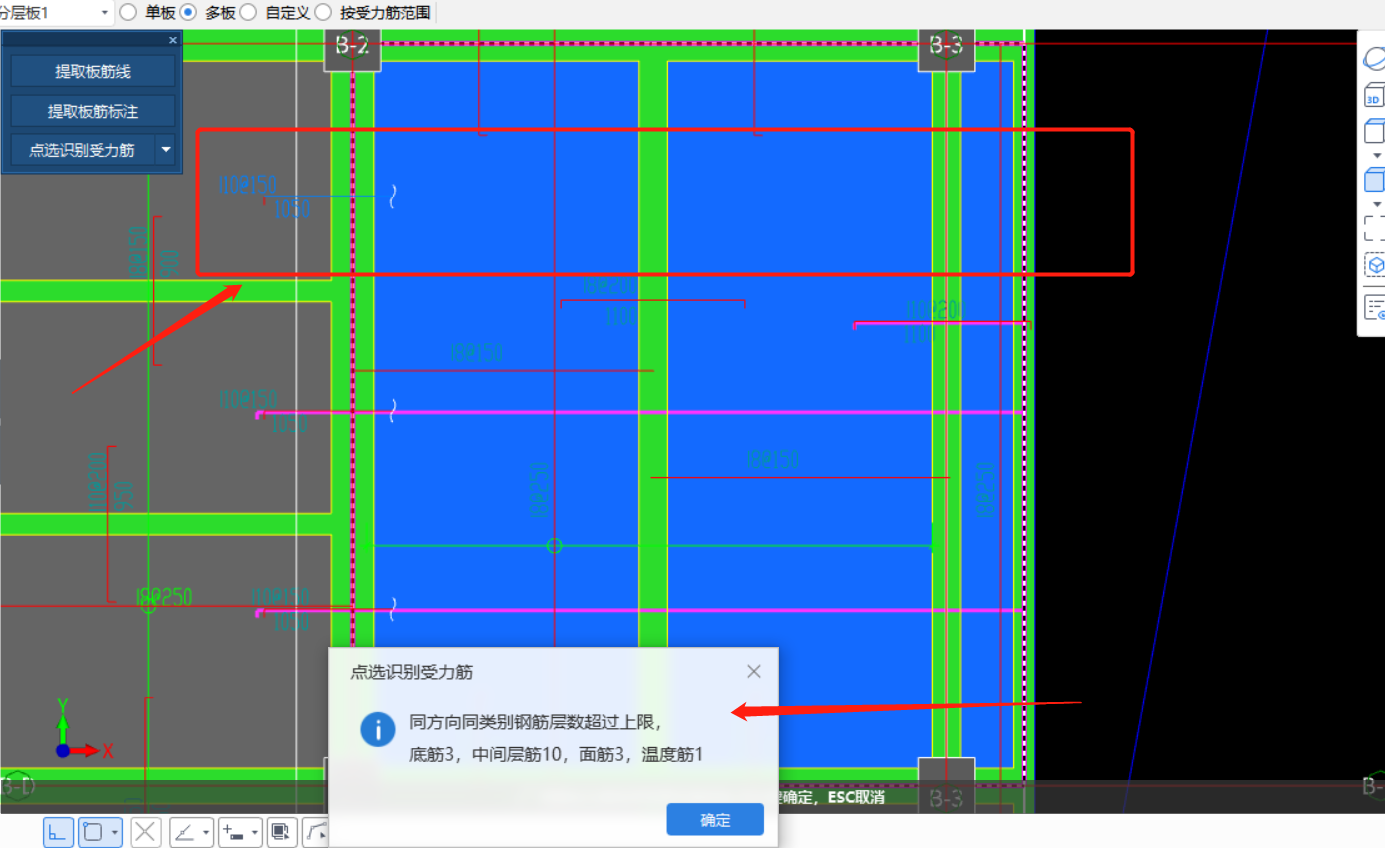Open the object snap options dropdown arrow
Viewport: 1385px width, 848px height.
[x=116, y=832]
